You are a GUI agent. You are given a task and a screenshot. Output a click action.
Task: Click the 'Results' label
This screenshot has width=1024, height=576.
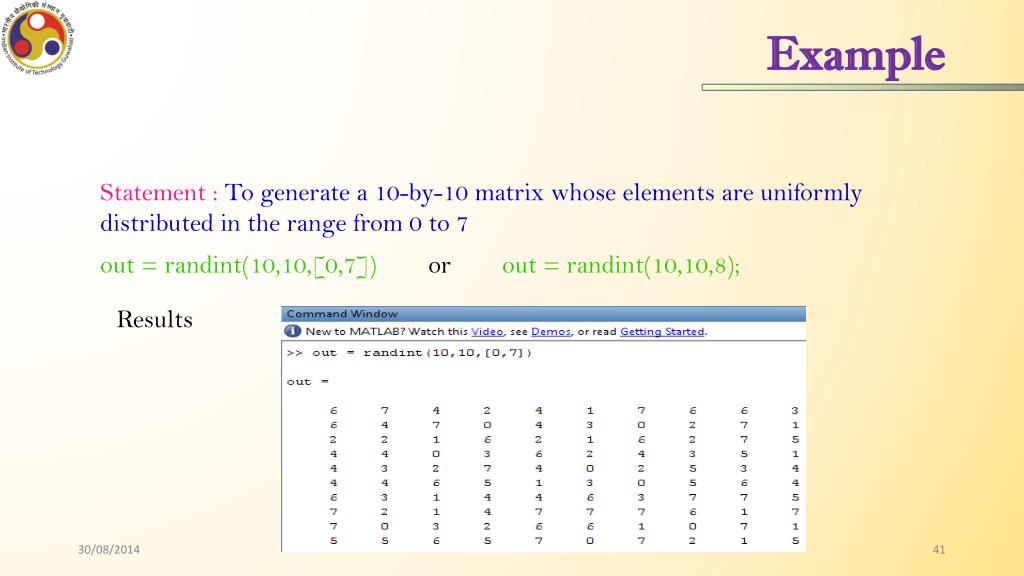point(155,319)
